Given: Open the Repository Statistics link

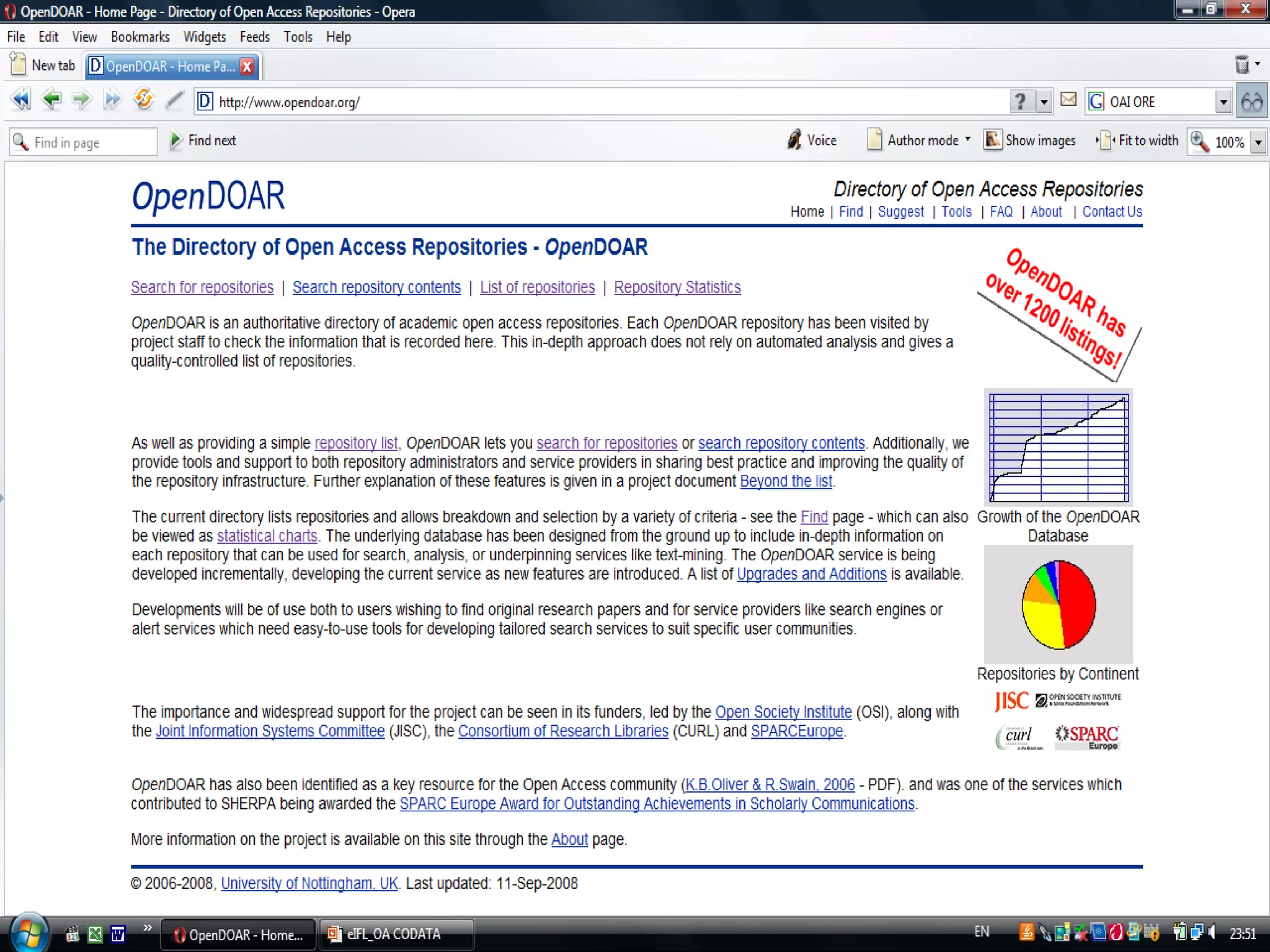Looking at the screenshot, I should pyautogui.click(x=677, y=288).
